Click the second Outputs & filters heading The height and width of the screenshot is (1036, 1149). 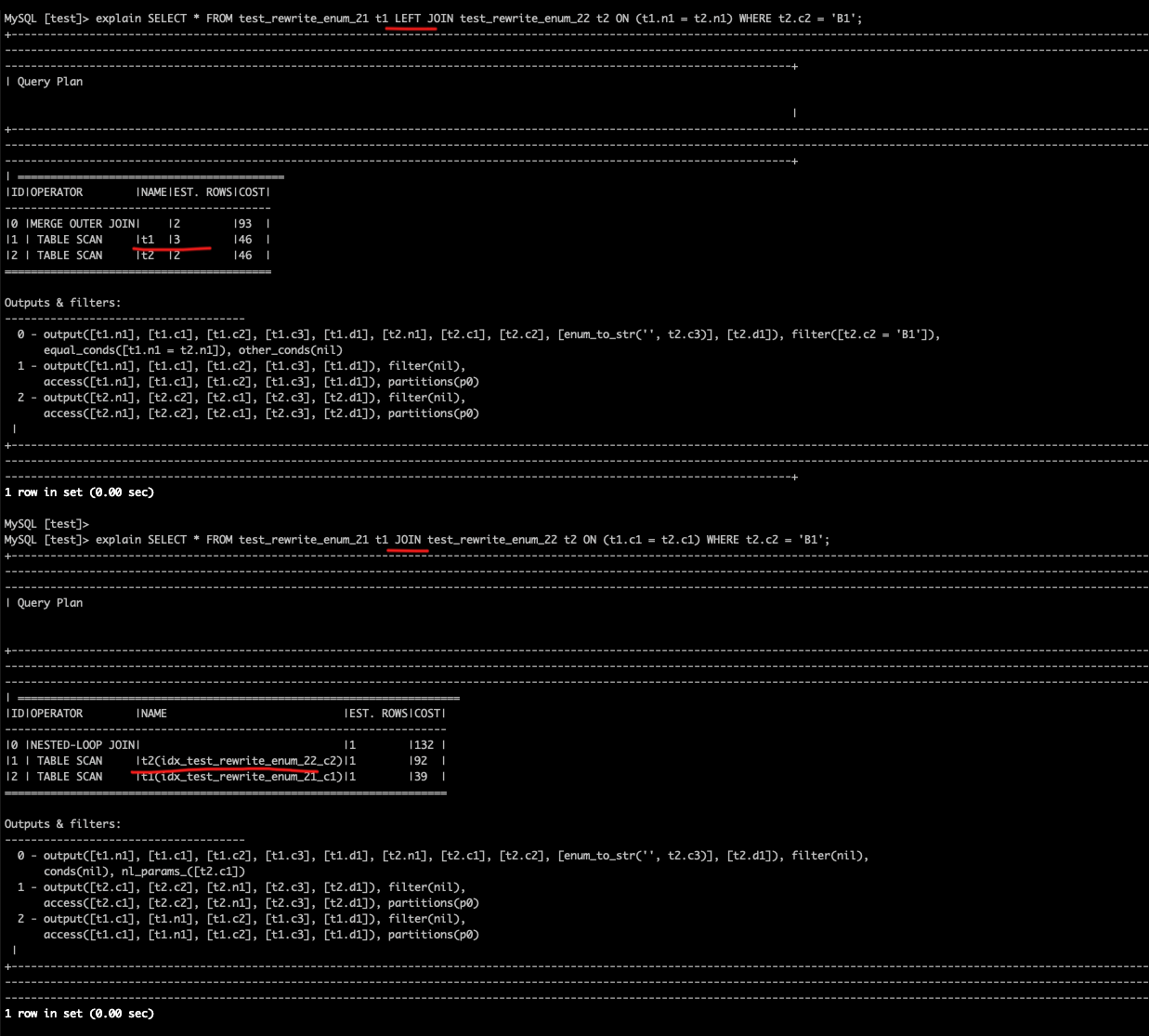tap(62, 823)
